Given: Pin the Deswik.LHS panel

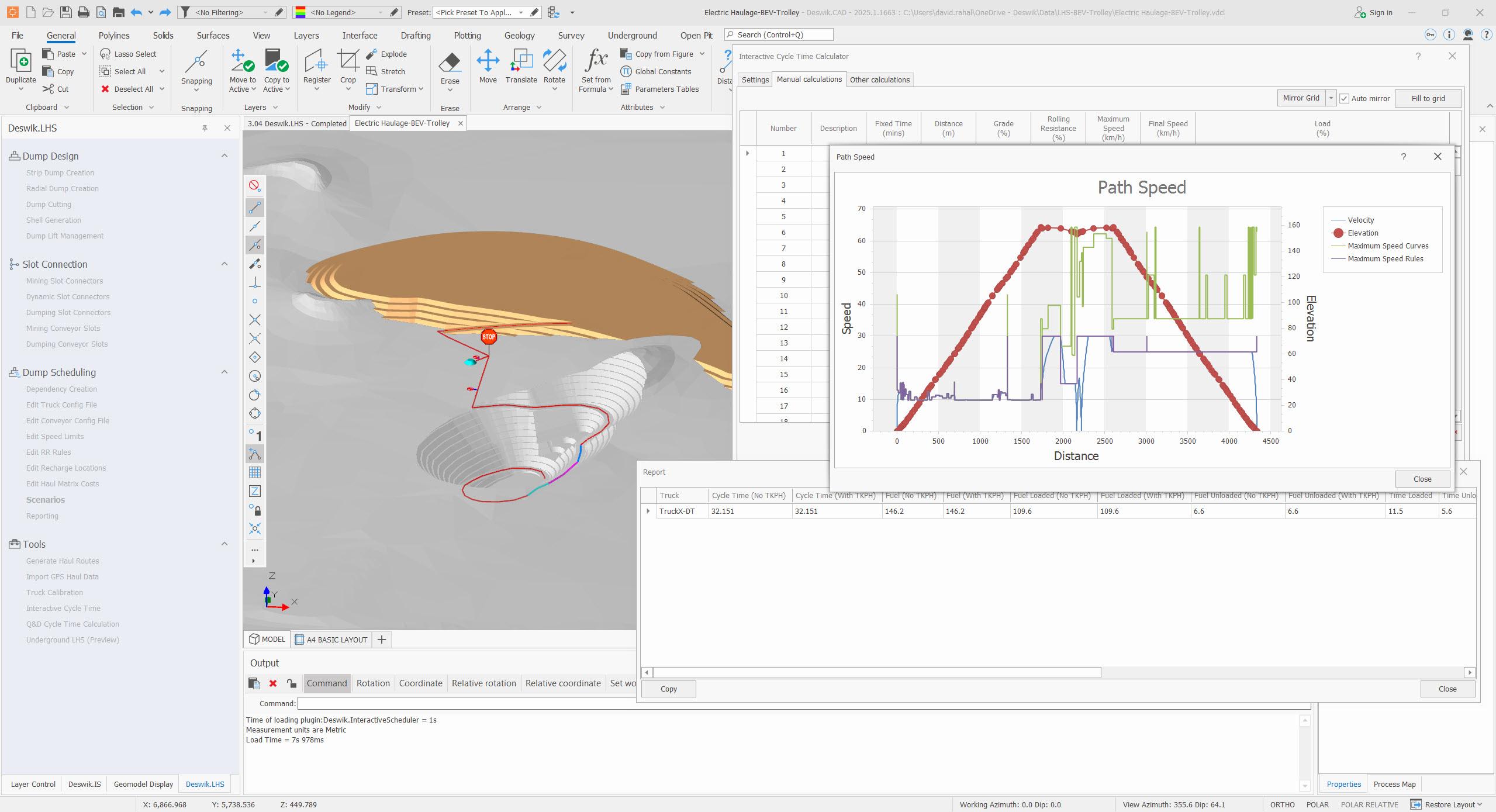Looking at the screenshot, I should click(205, 128).
